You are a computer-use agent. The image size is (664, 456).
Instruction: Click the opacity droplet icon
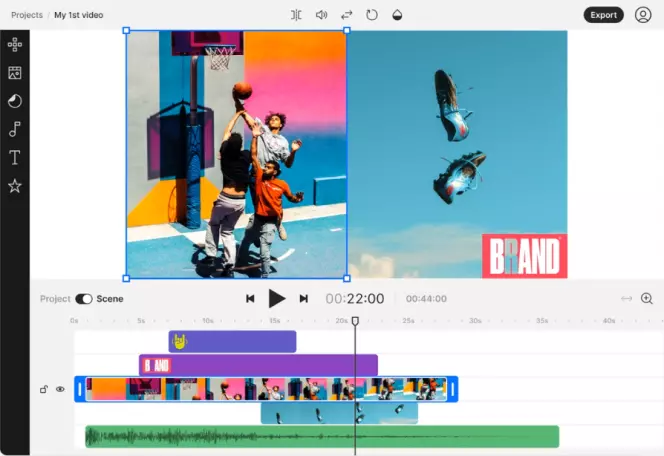click(397, 15)
